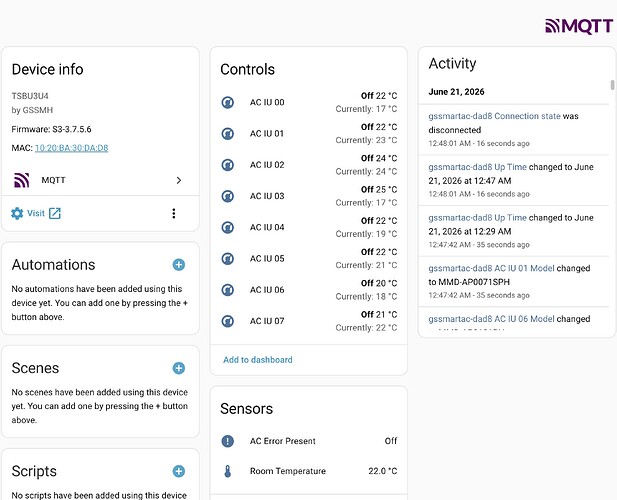
Task: Click the AC IU 06 'Off 20 °C' state
Action: [x=379, y=283]
